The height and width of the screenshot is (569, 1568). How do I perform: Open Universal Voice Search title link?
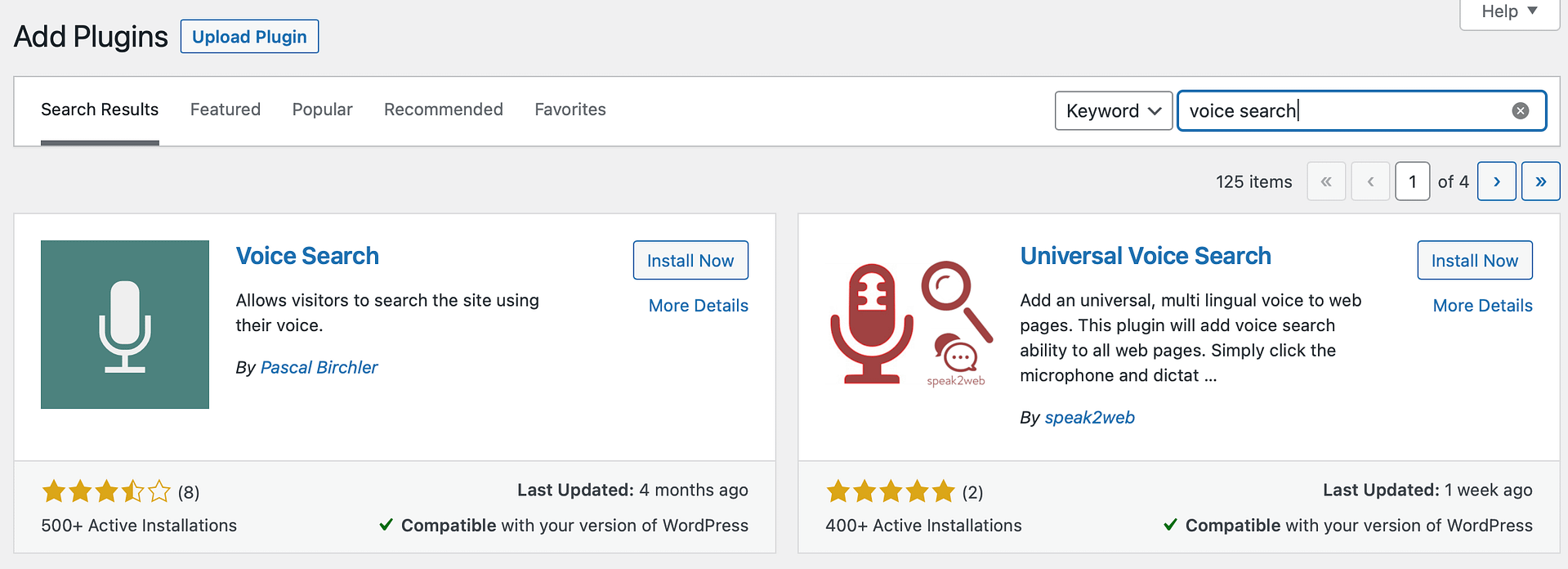[x=1146, y=256]
